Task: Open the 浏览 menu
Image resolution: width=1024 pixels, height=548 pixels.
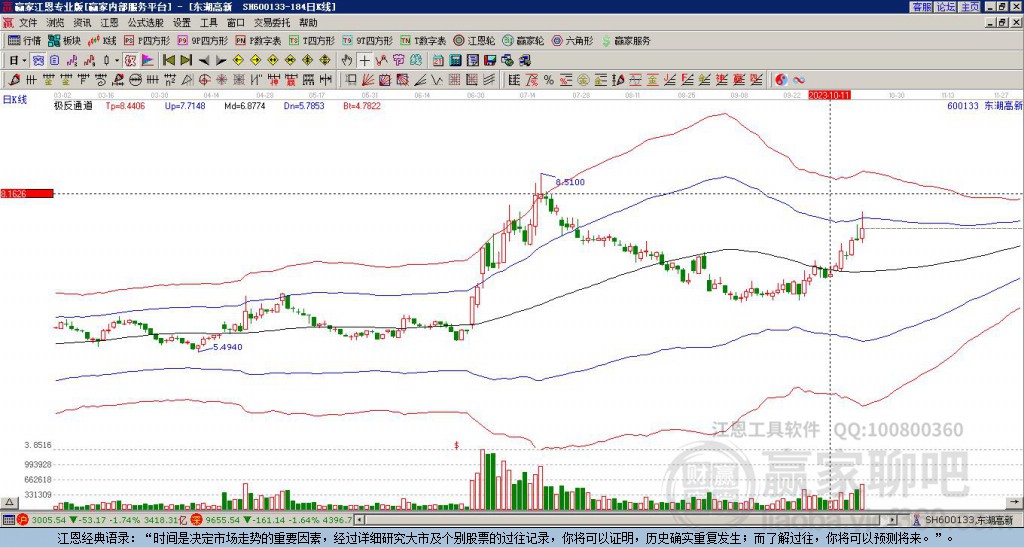Action: (x=55, y=22)
